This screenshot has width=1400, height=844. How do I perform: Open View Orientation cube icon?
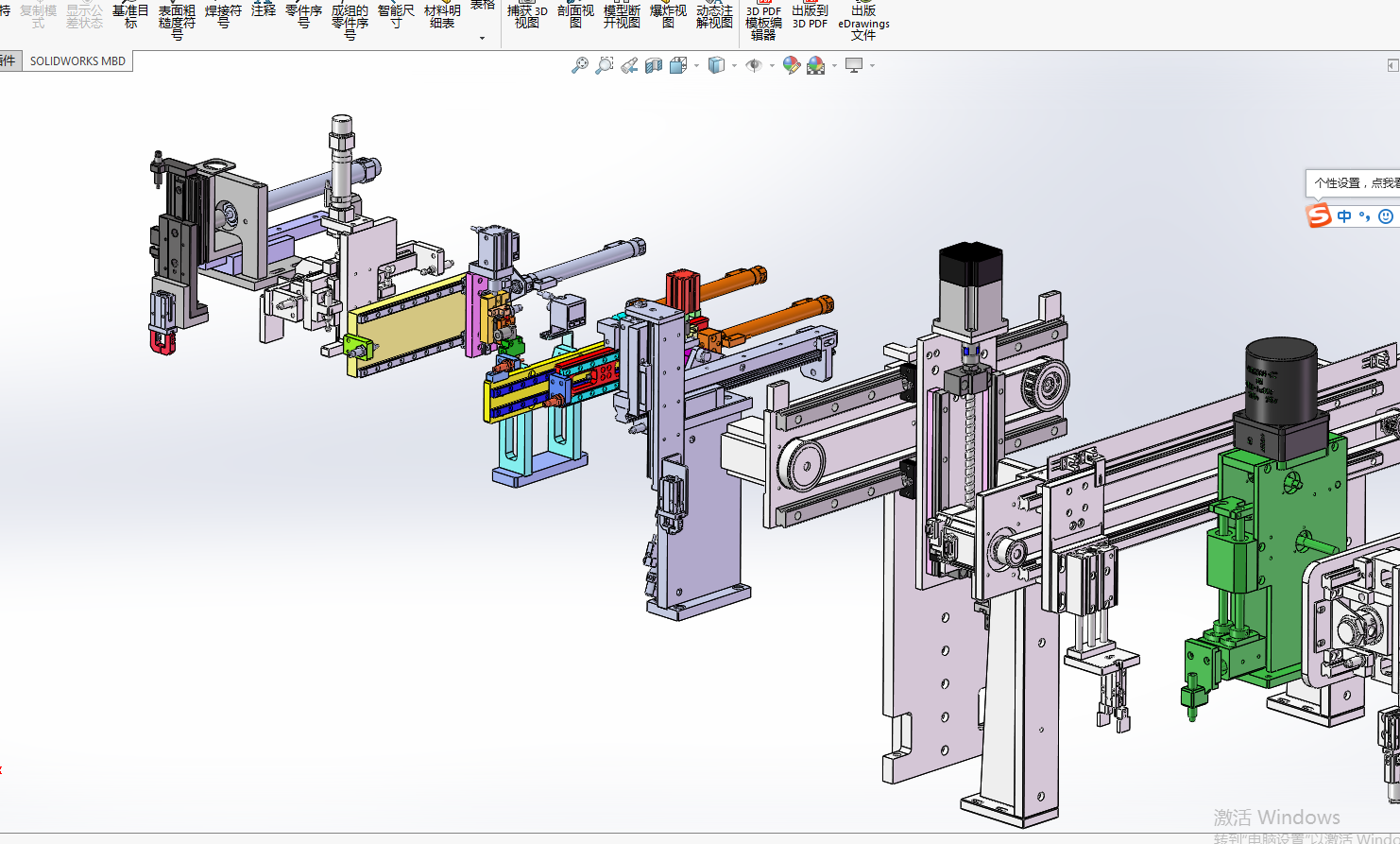click(677, 65)
